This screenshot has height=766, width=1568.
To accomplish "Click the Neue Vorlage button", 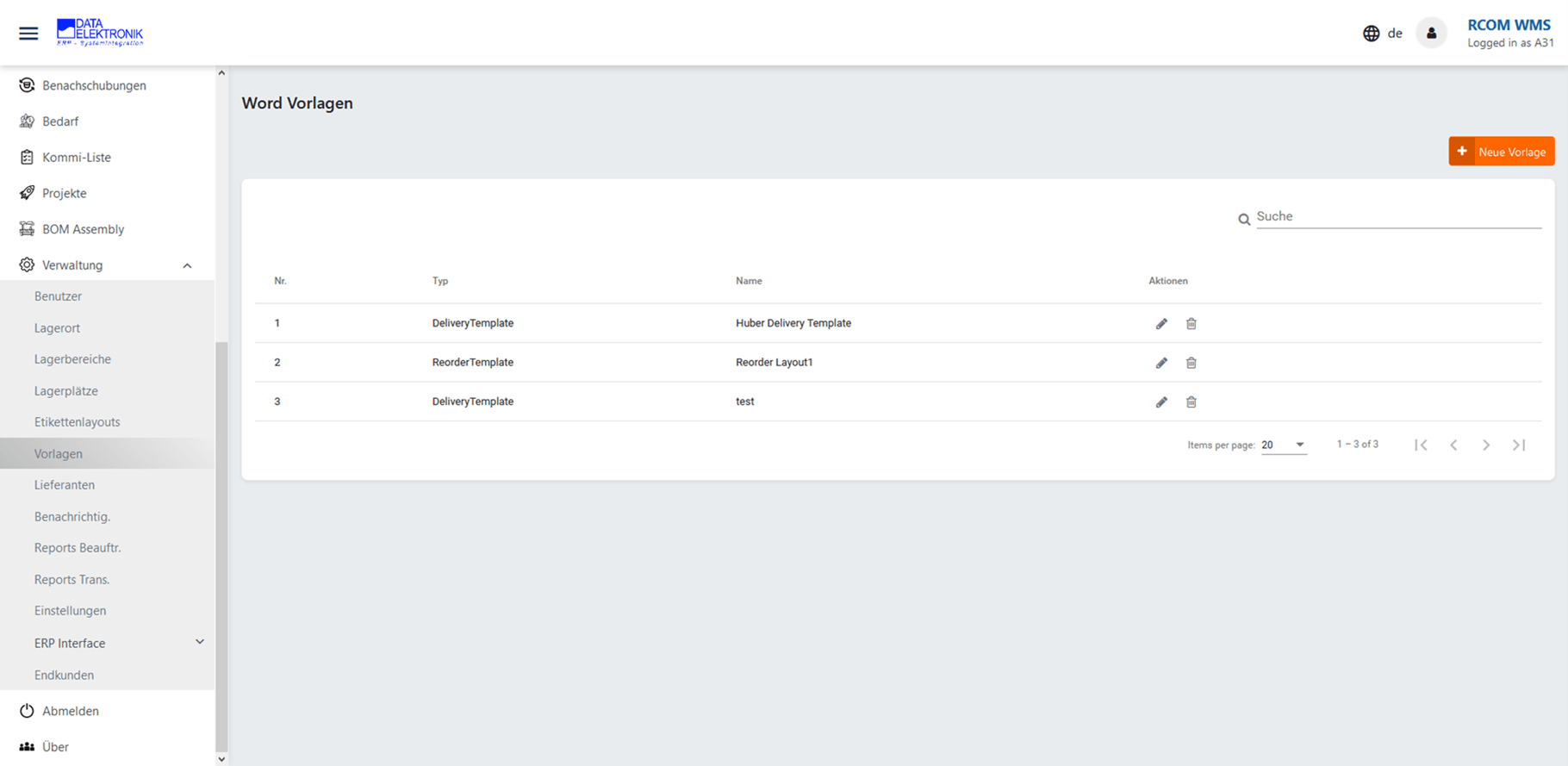I will coord(1501,152).
